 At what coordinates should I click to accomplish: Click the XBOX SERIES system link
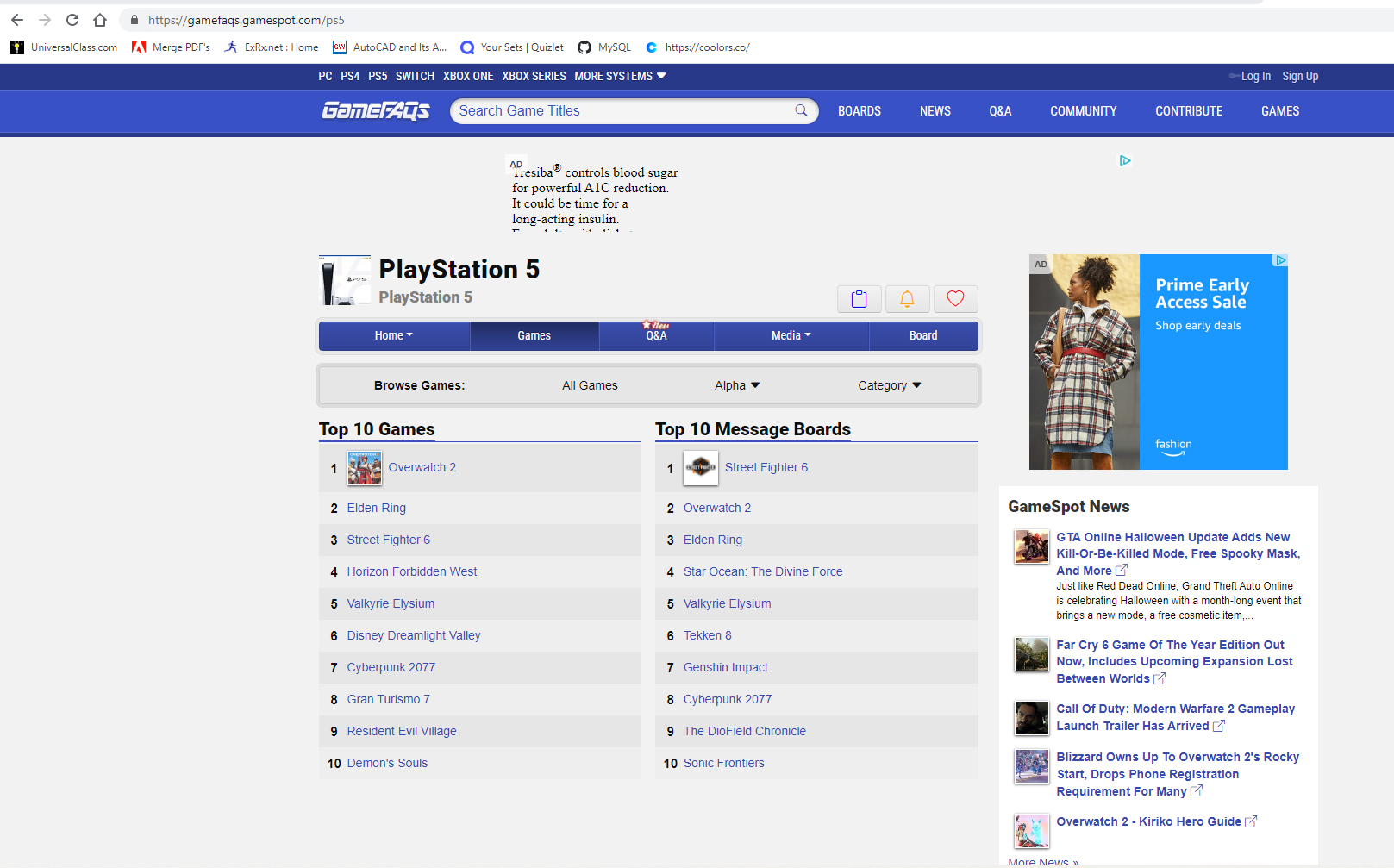tap(534, 76)
